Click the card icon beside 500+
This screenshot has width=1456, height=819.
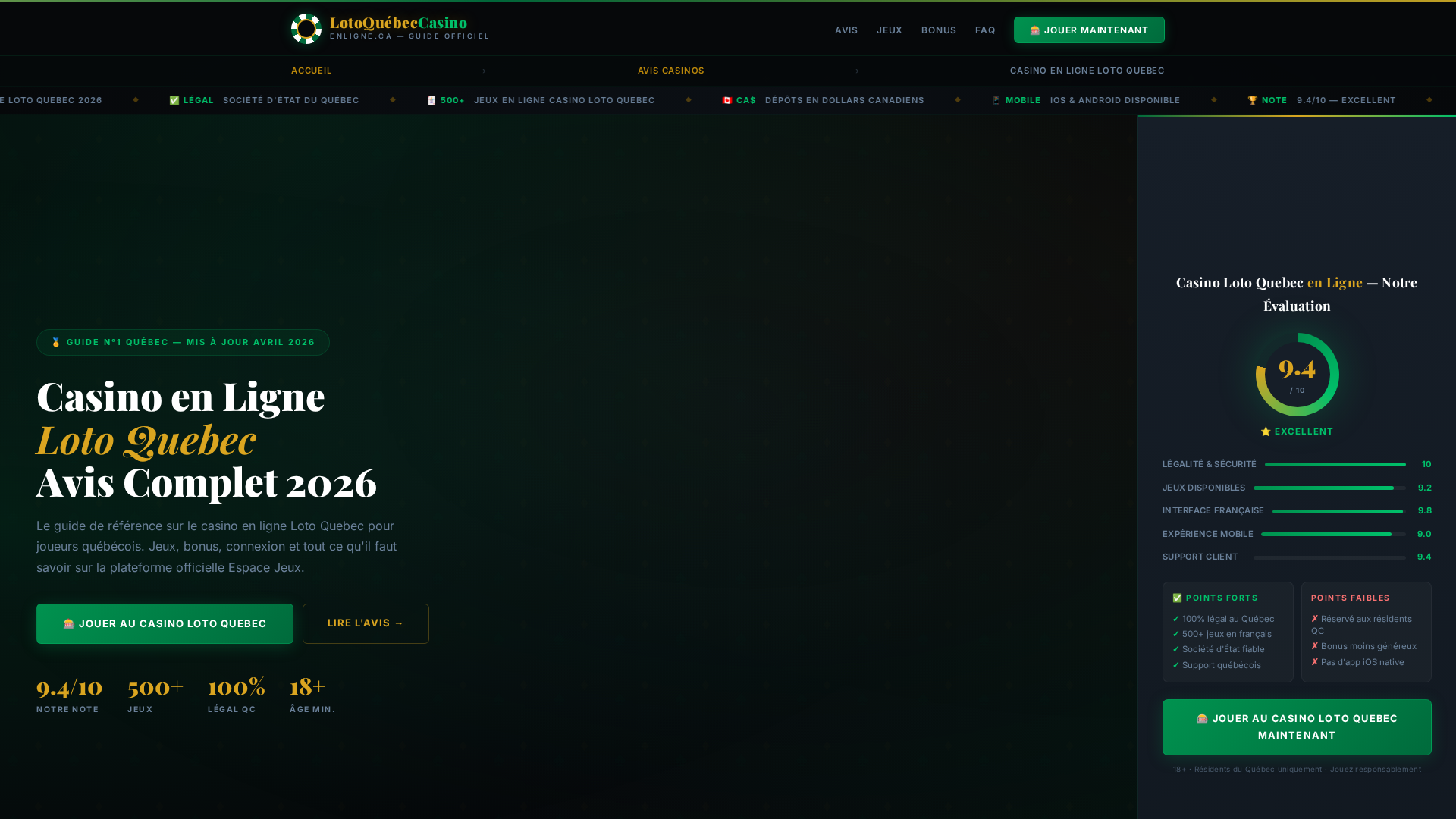pyautogui.click(x=431, y=100)
